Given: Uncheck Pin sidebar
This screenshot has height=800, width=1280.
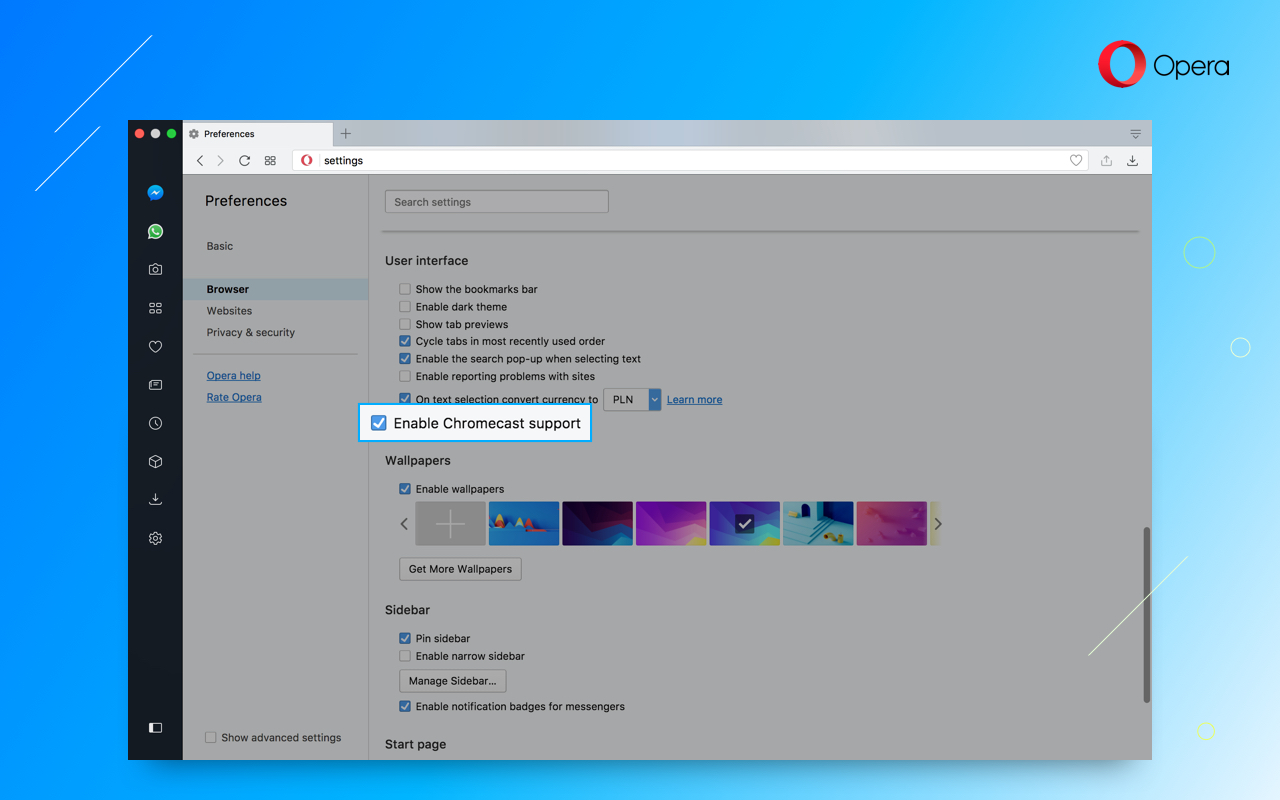Looking at the screenshot, I should [x=404, y=638].
